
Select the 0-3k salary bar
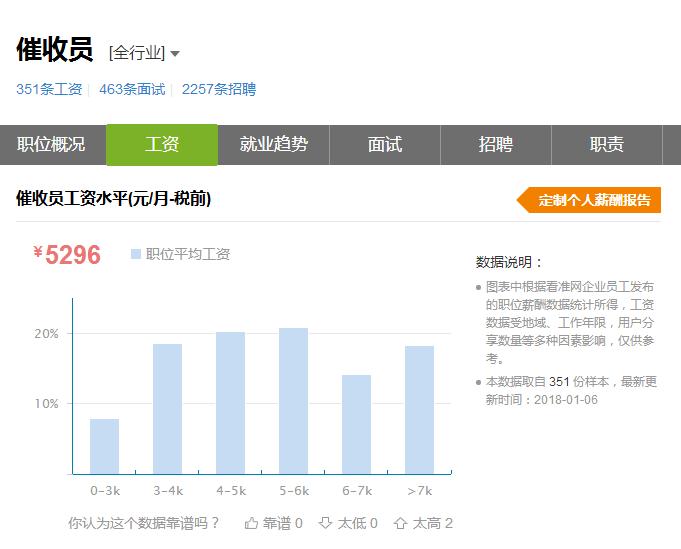104,446
